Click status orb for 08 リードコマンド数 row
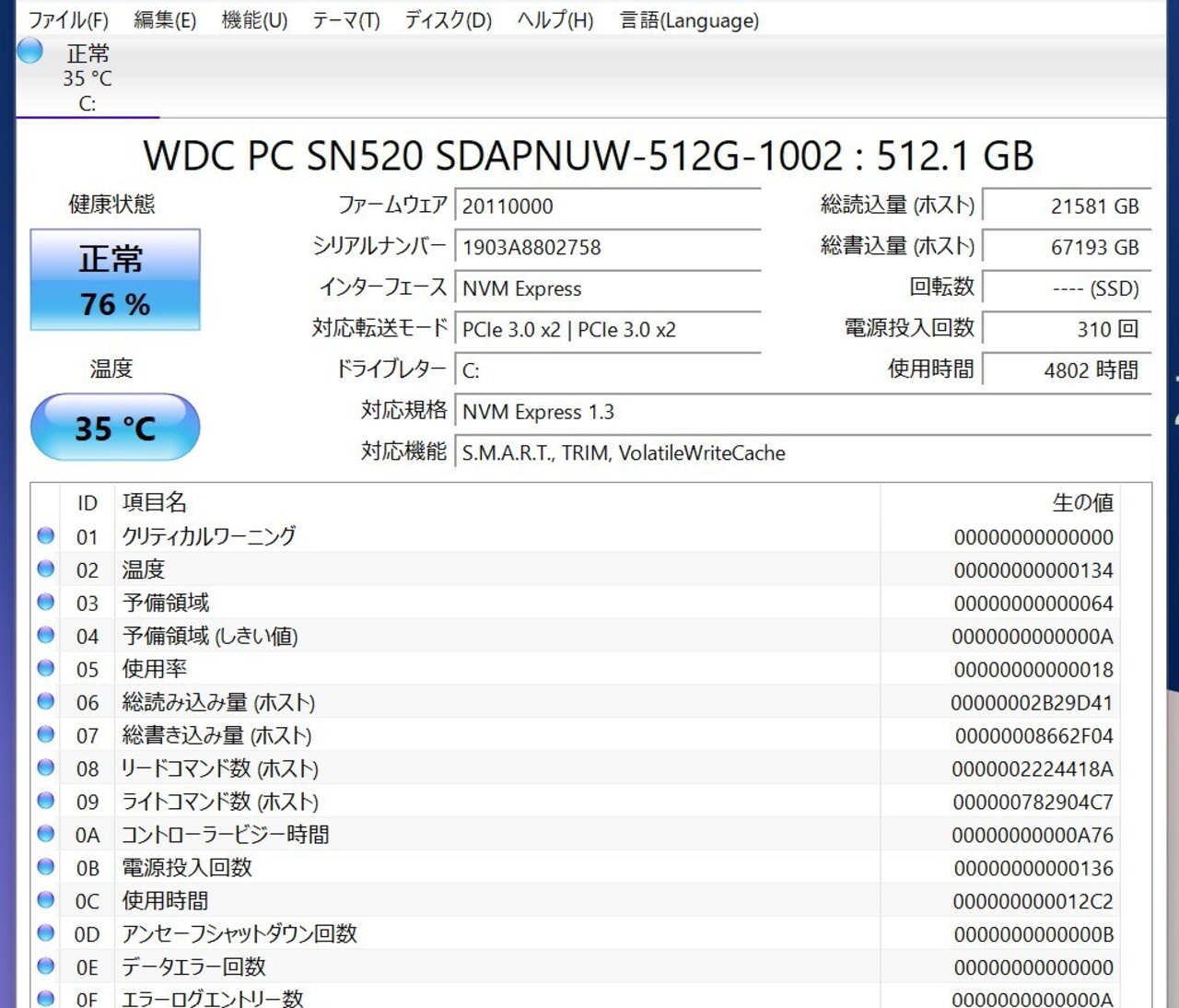The width and height of the screenshot is (1179, 1008). (x=46, y=768)
